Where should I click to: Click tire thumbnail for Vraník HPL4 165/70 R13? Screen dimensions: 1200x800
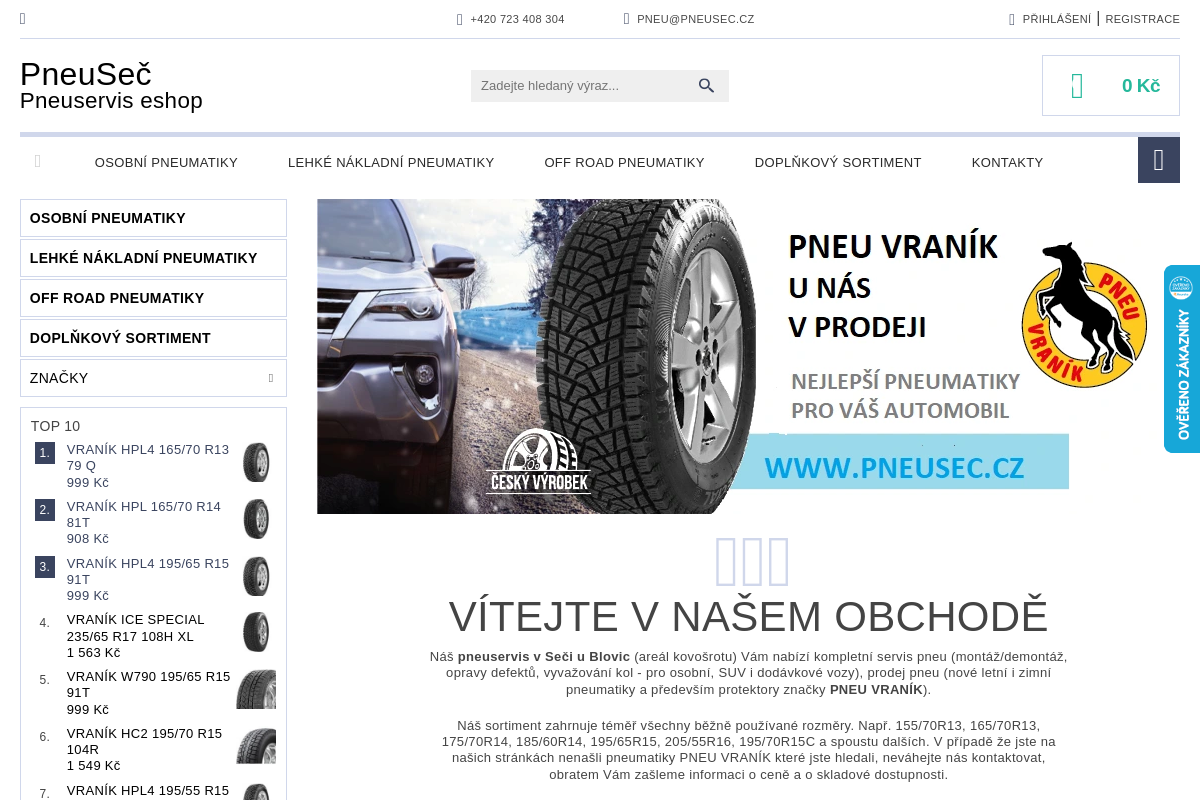pos(256,462)
